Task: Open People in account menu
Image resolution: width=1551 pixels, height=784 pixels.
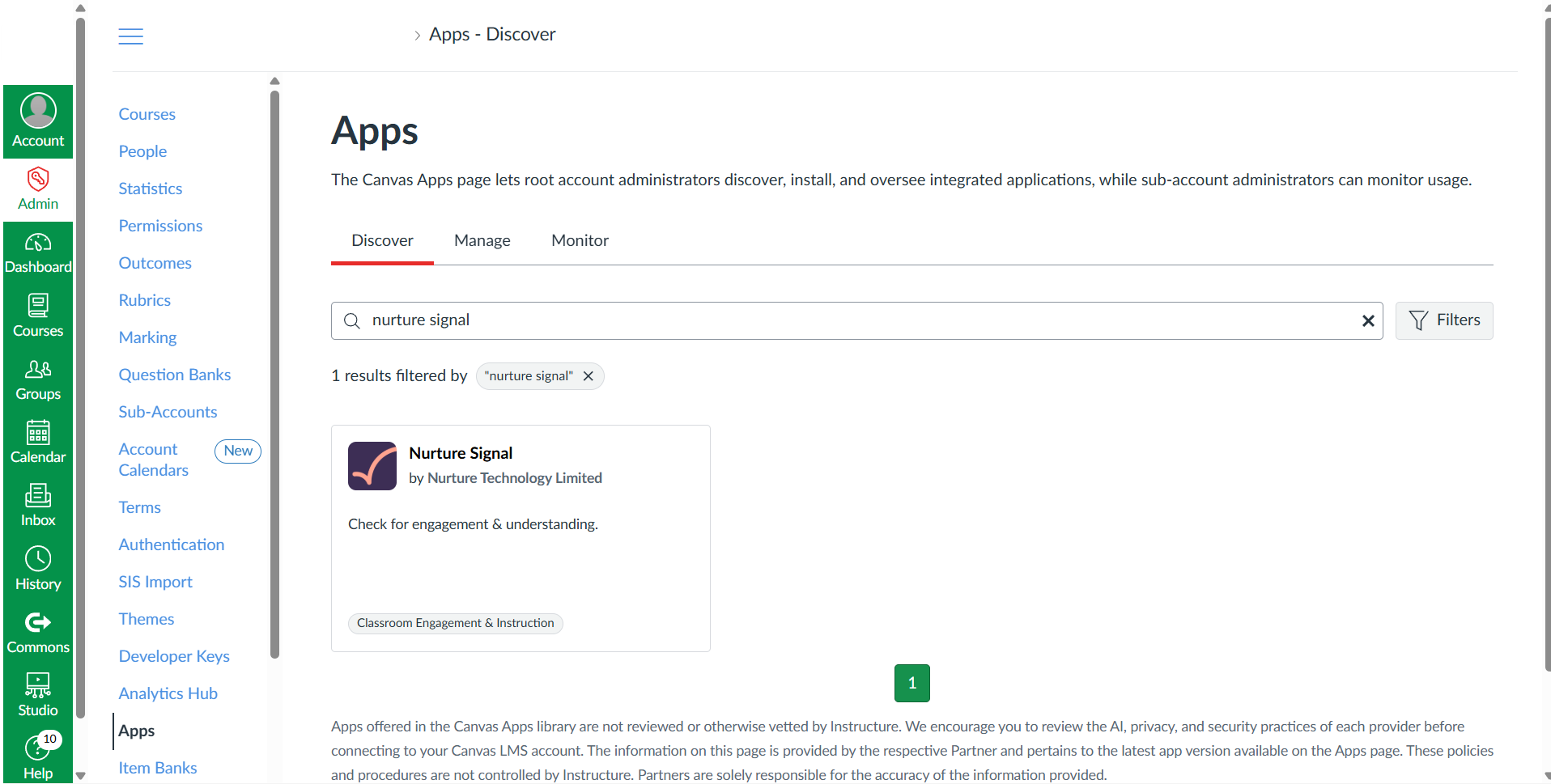Action: point(142,151)
